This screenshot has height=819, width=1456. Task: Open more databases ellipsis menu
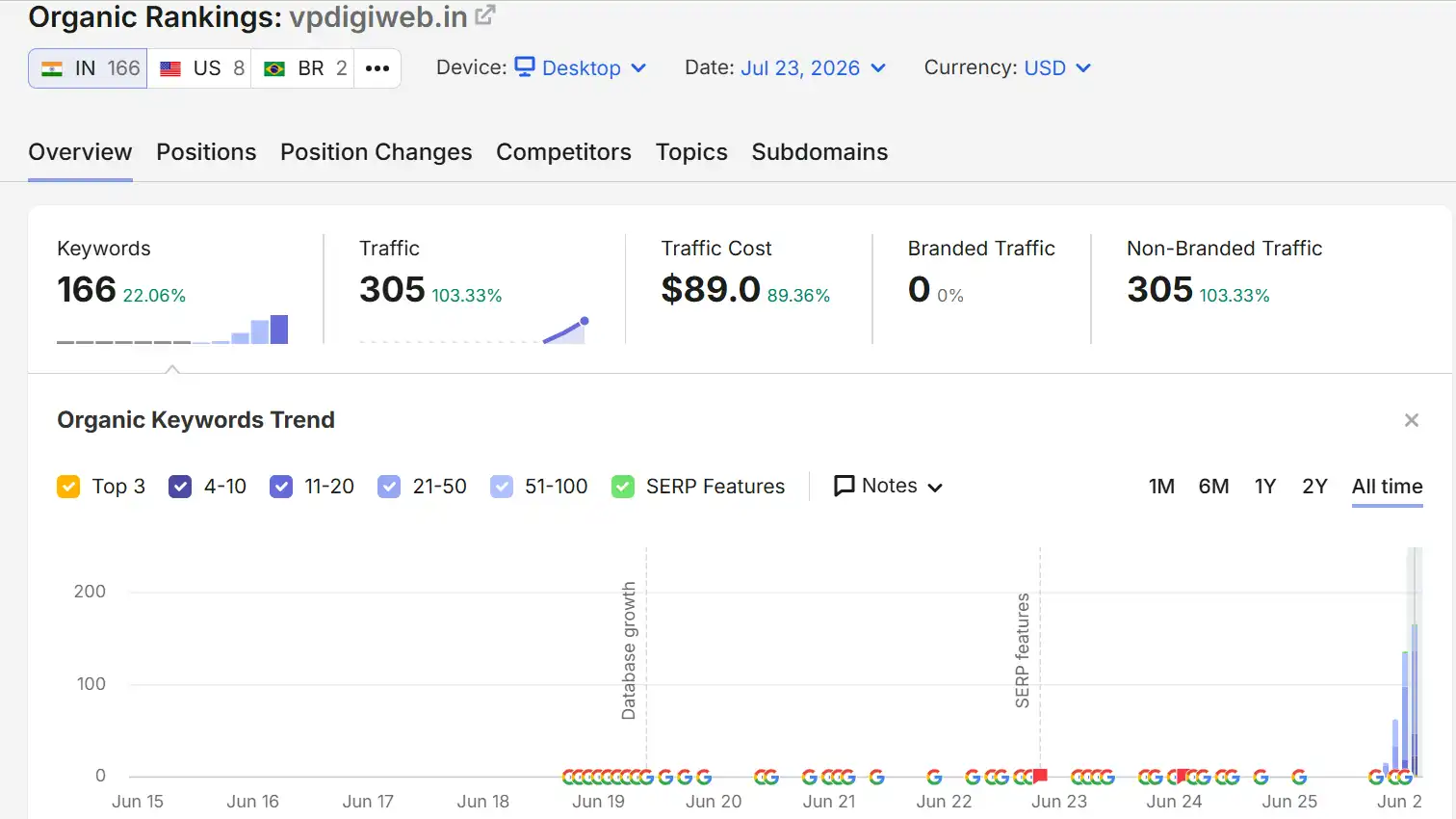coord(377,68)
